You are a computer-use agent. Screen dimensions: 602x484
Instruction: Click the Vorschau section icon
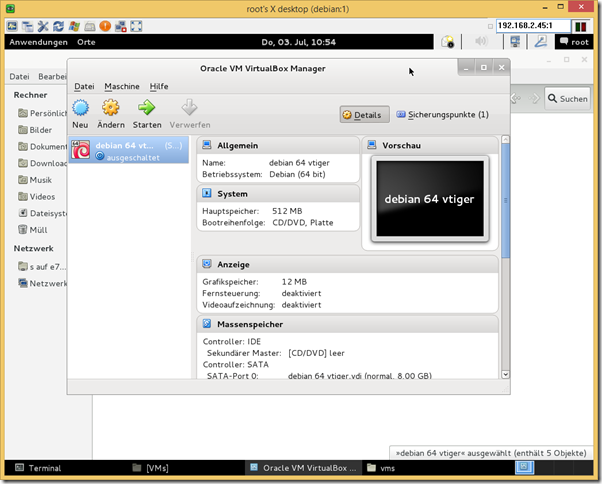pos(372,145)
